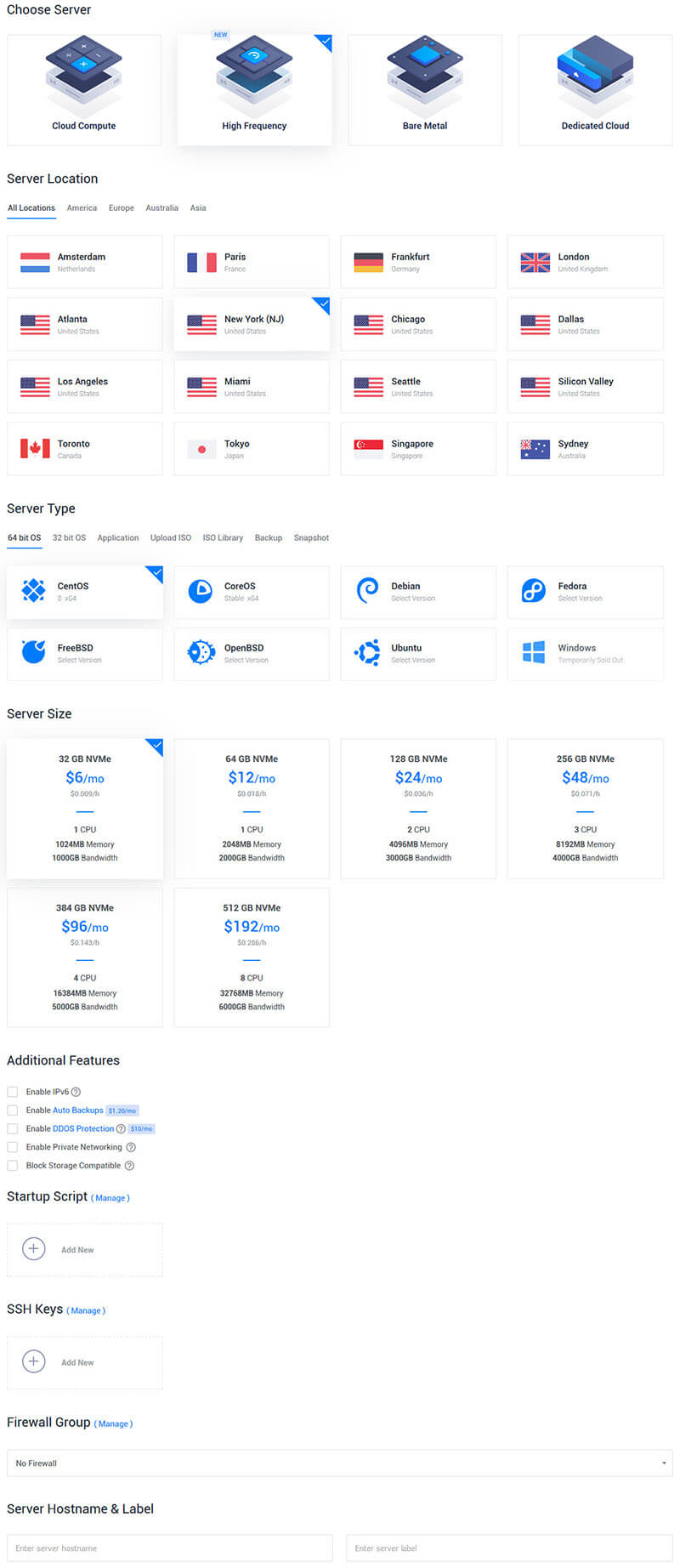Switch to the 32 bit OS tab
This screenshot has height=1568, width=680.
[x=69, y=537]
